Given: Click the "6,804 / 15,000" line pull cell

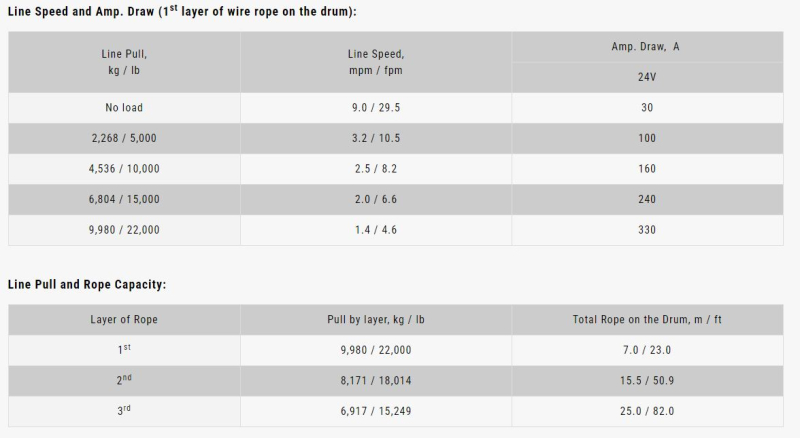Looking at the screenshot, I should 123,199.
